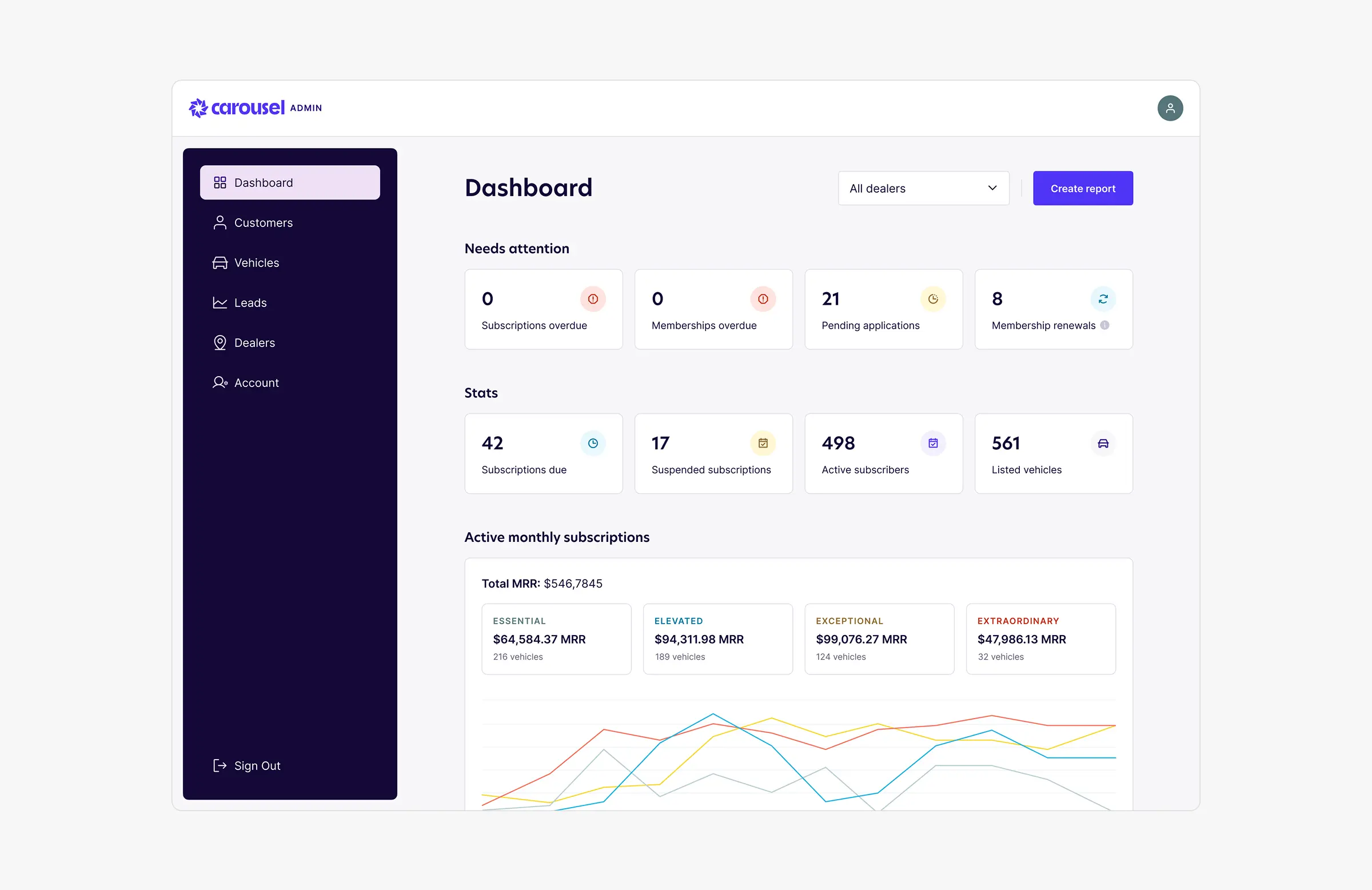Image resolution: width=1372 pixels, height=890 pixels.
Task: Click the user profile avatar icon
Action: tap(1170, 109)
